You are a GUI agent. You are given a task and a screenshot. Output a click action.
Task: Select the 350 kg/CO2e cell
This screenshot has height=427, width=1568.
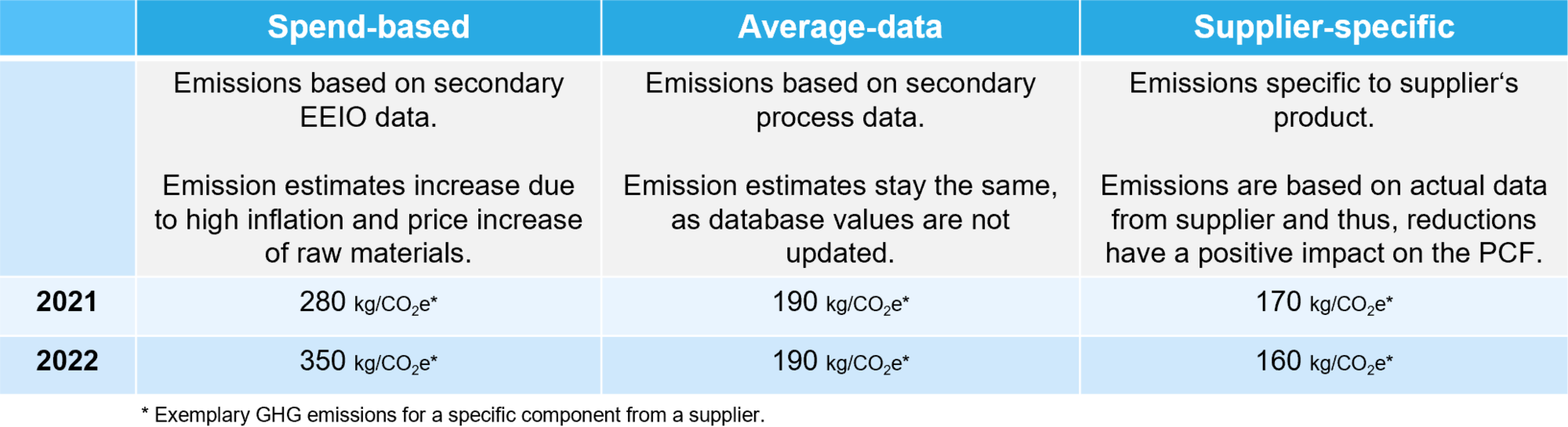368,364
